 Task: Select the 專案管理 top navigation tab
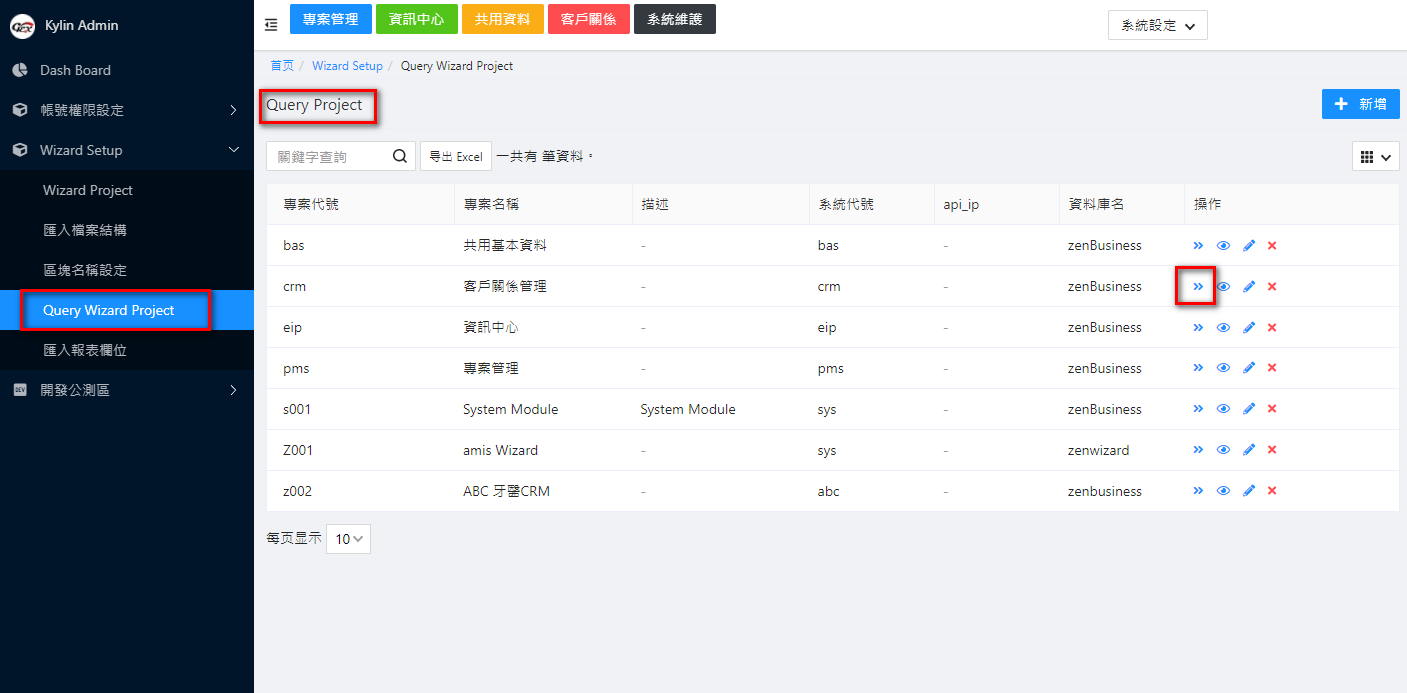pos(330,19)
